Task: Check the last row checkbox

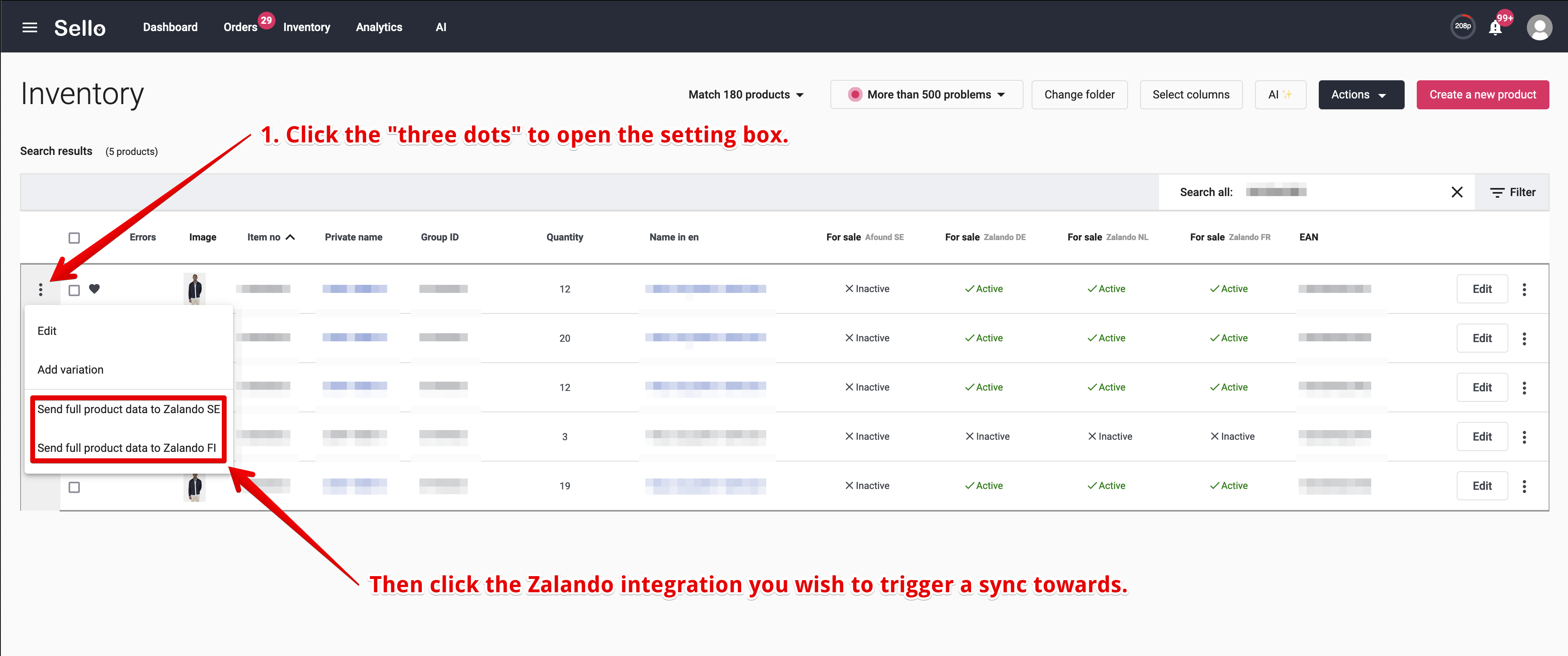Action: [74, 487]
